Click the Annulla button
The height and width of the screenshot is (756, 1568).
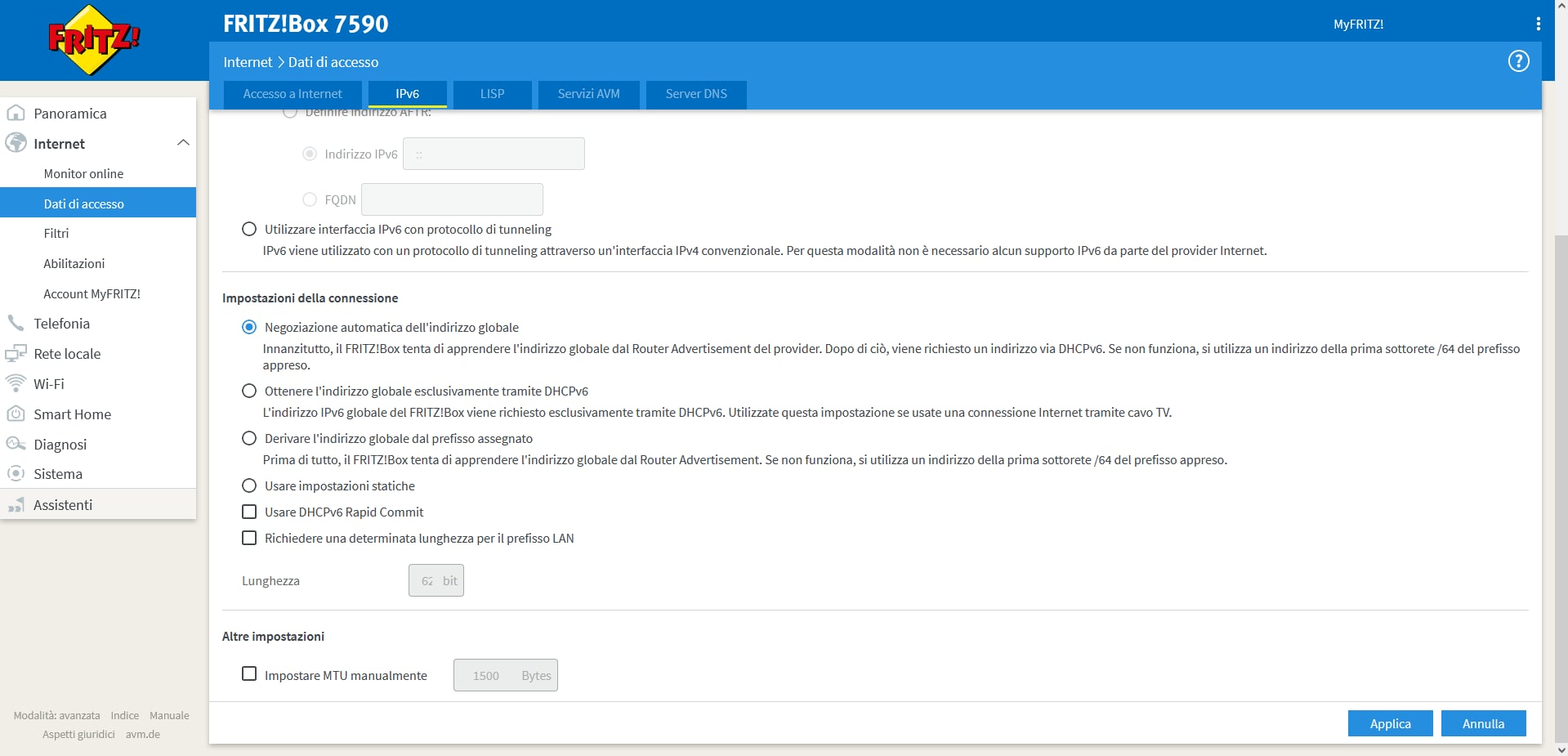[1483, 723]
